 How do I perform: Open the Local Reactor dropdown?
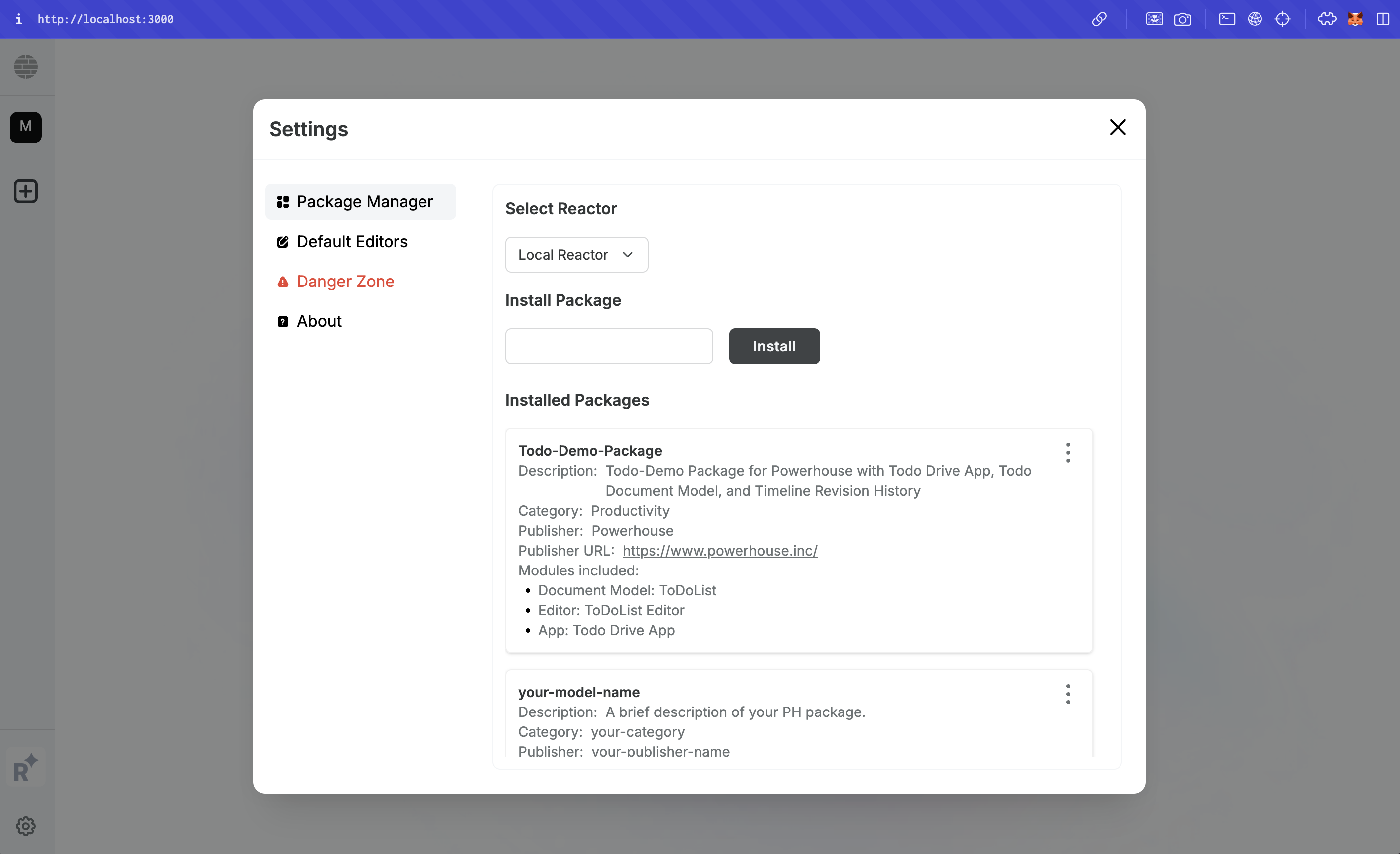point(576,255)
